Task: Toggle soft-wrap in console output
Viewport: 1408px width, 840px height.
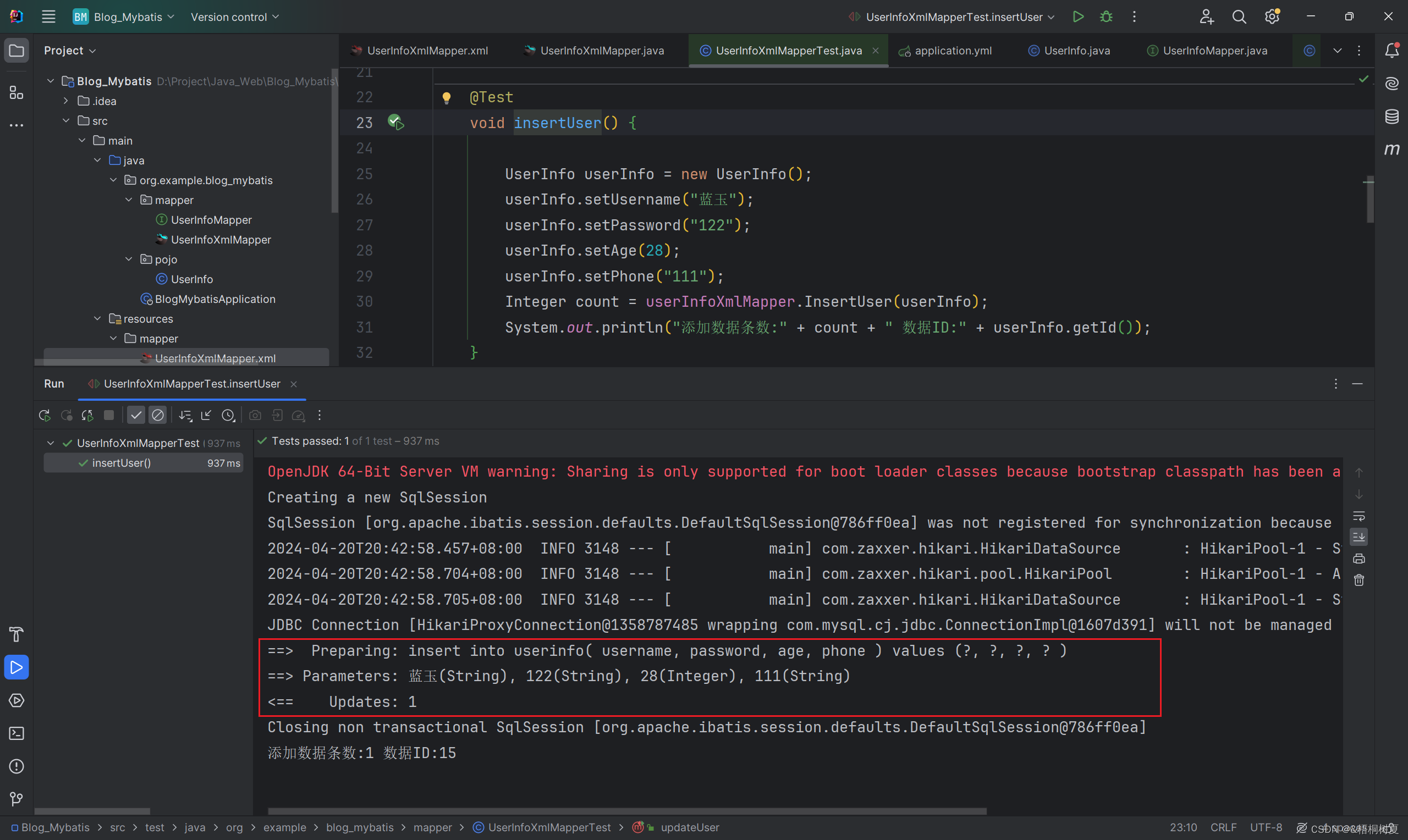Action: 1358,516
